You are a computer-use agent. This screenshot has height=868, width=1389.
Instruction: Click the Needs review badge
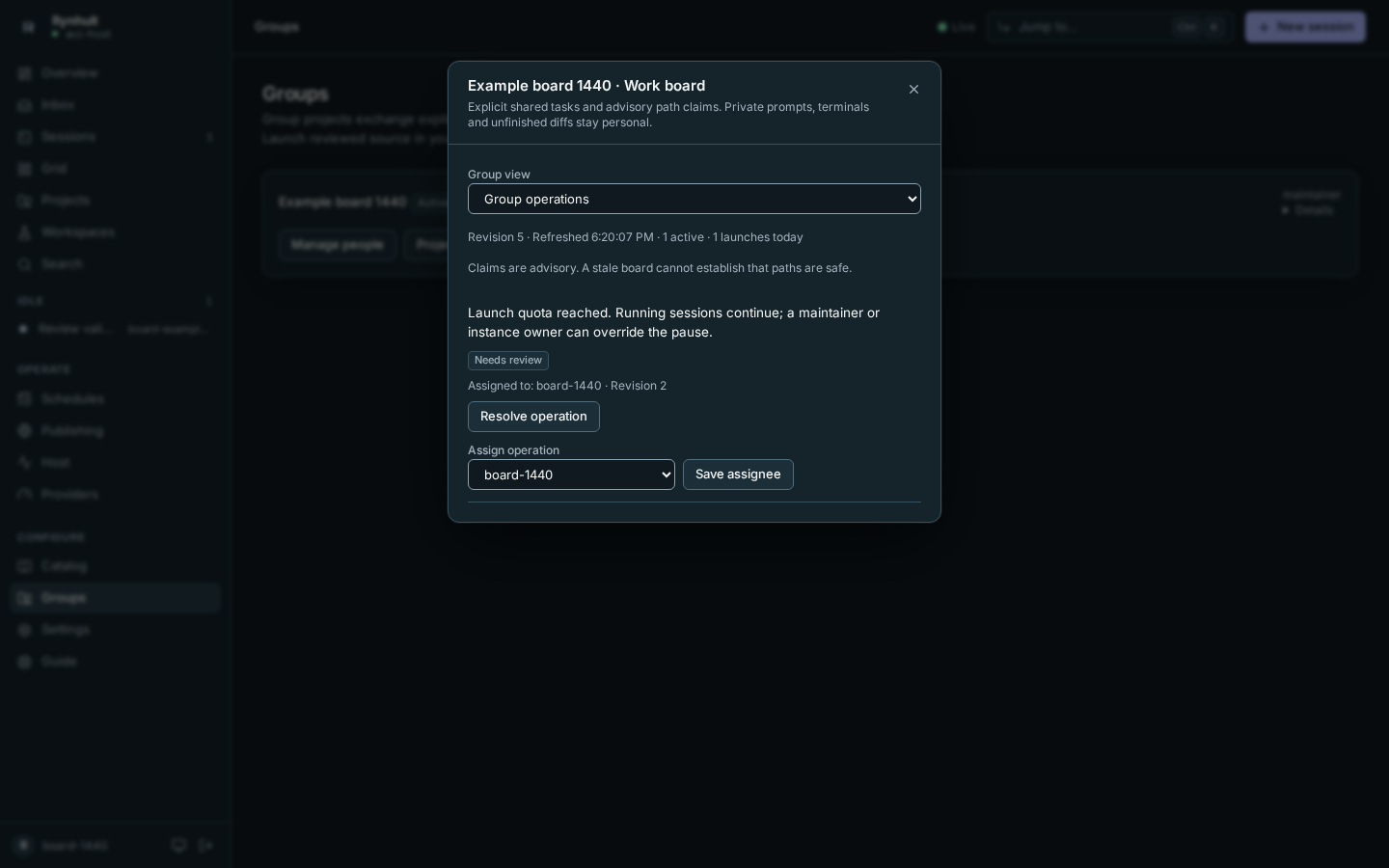[508, 361]
